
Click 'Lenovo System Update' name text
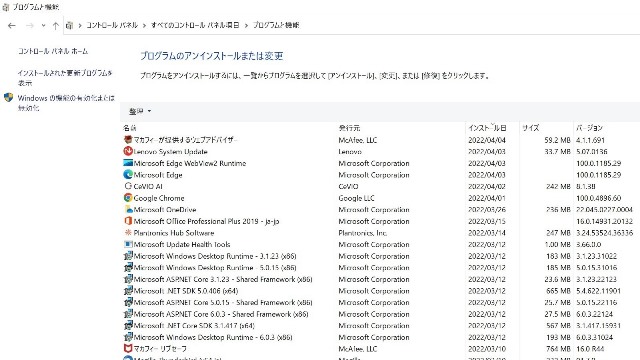click(x=171, y=151)
